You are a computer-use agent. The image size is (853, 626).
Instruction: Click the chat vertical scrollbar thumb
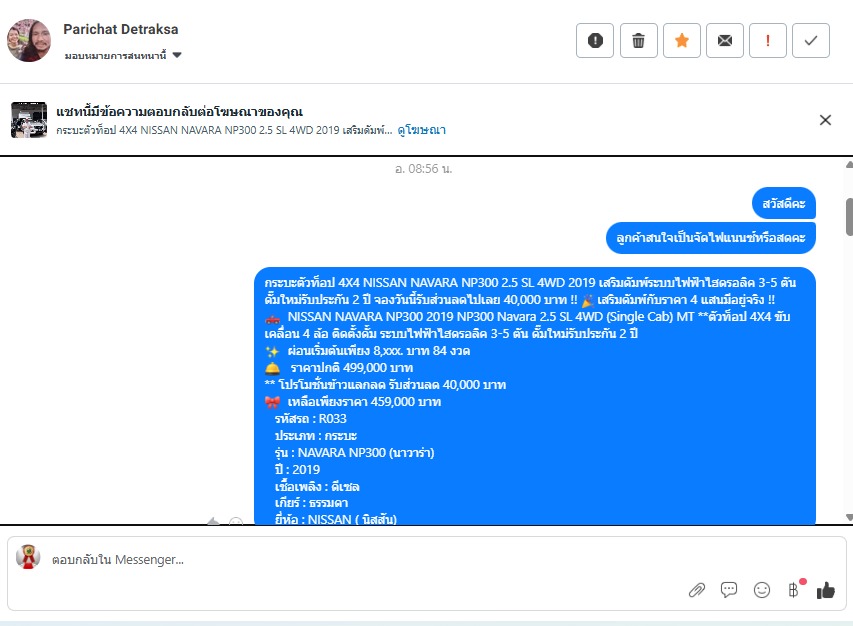tap(849, 217)
